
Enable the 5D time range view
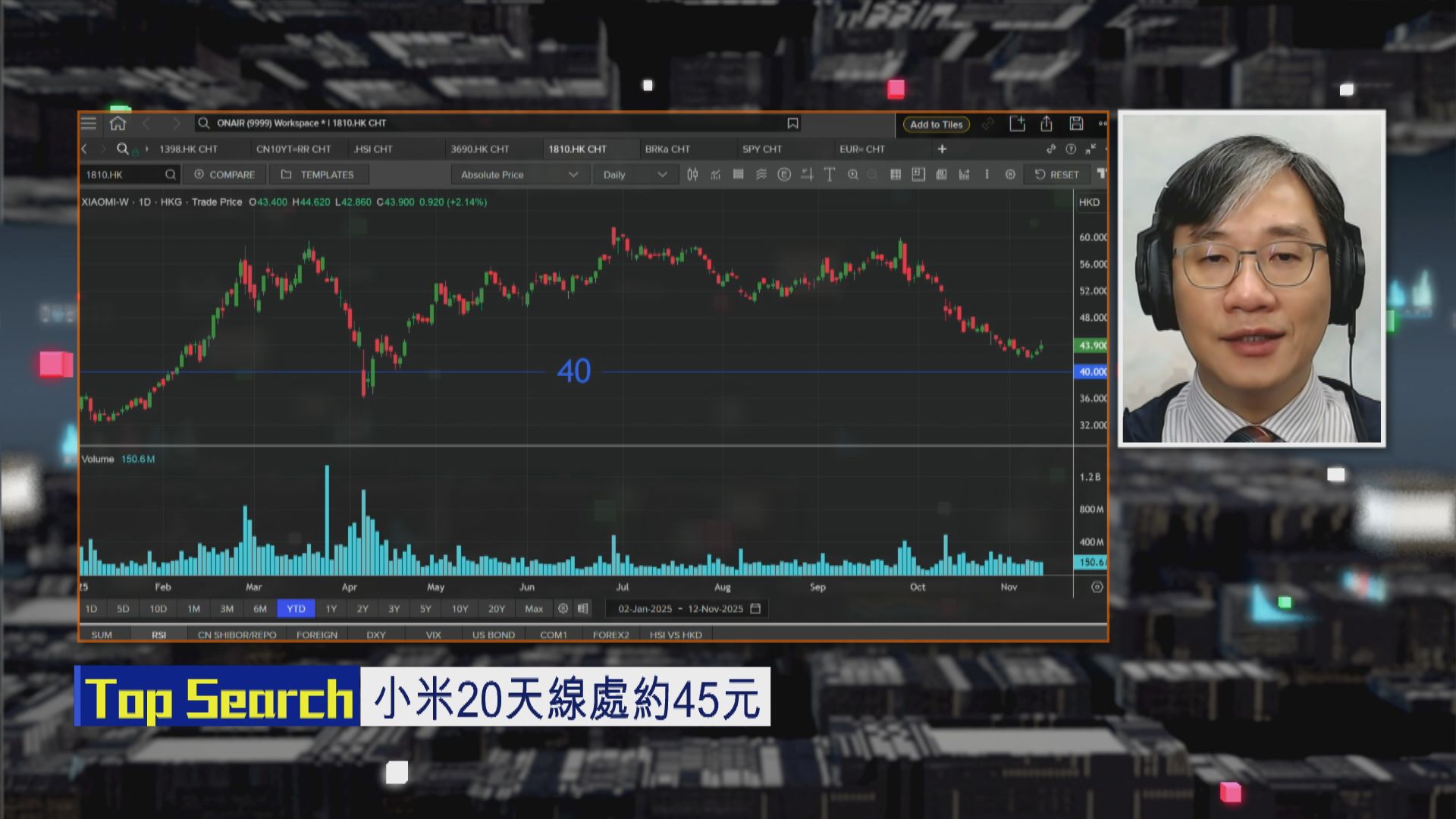(123, 608)
